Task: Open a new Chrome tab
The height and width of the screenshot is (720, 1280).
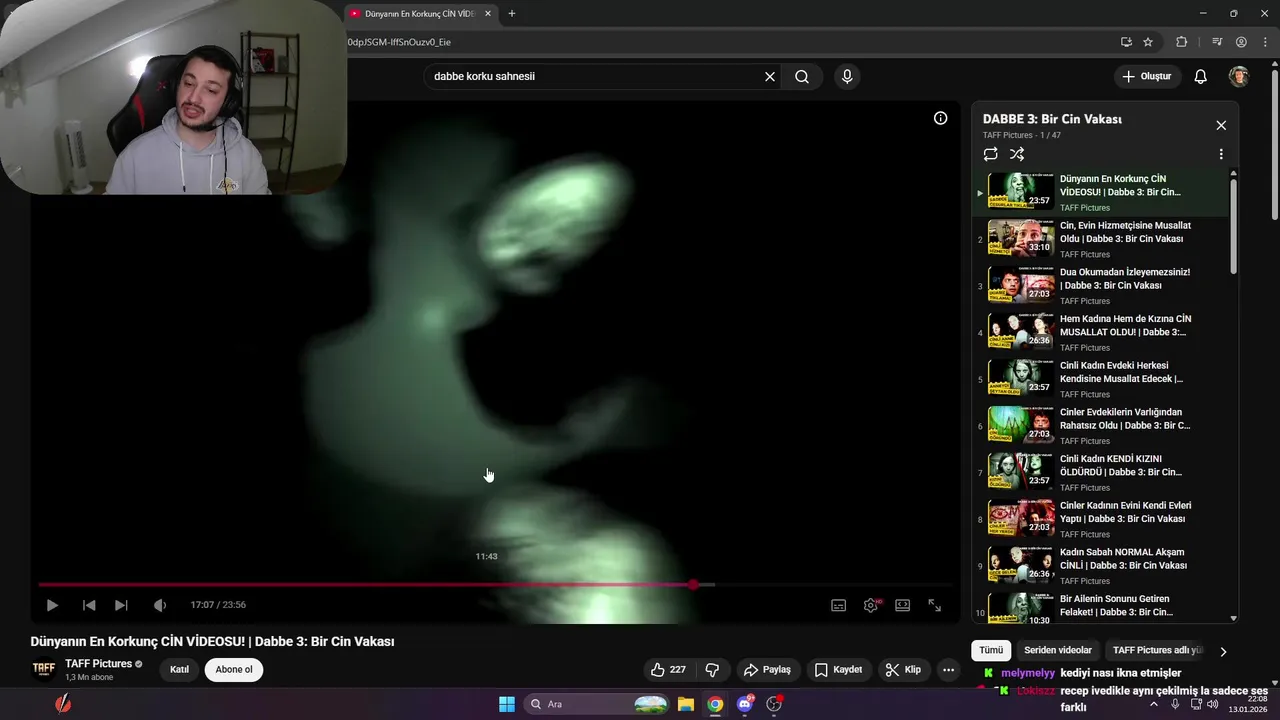Action: point(512,14)
